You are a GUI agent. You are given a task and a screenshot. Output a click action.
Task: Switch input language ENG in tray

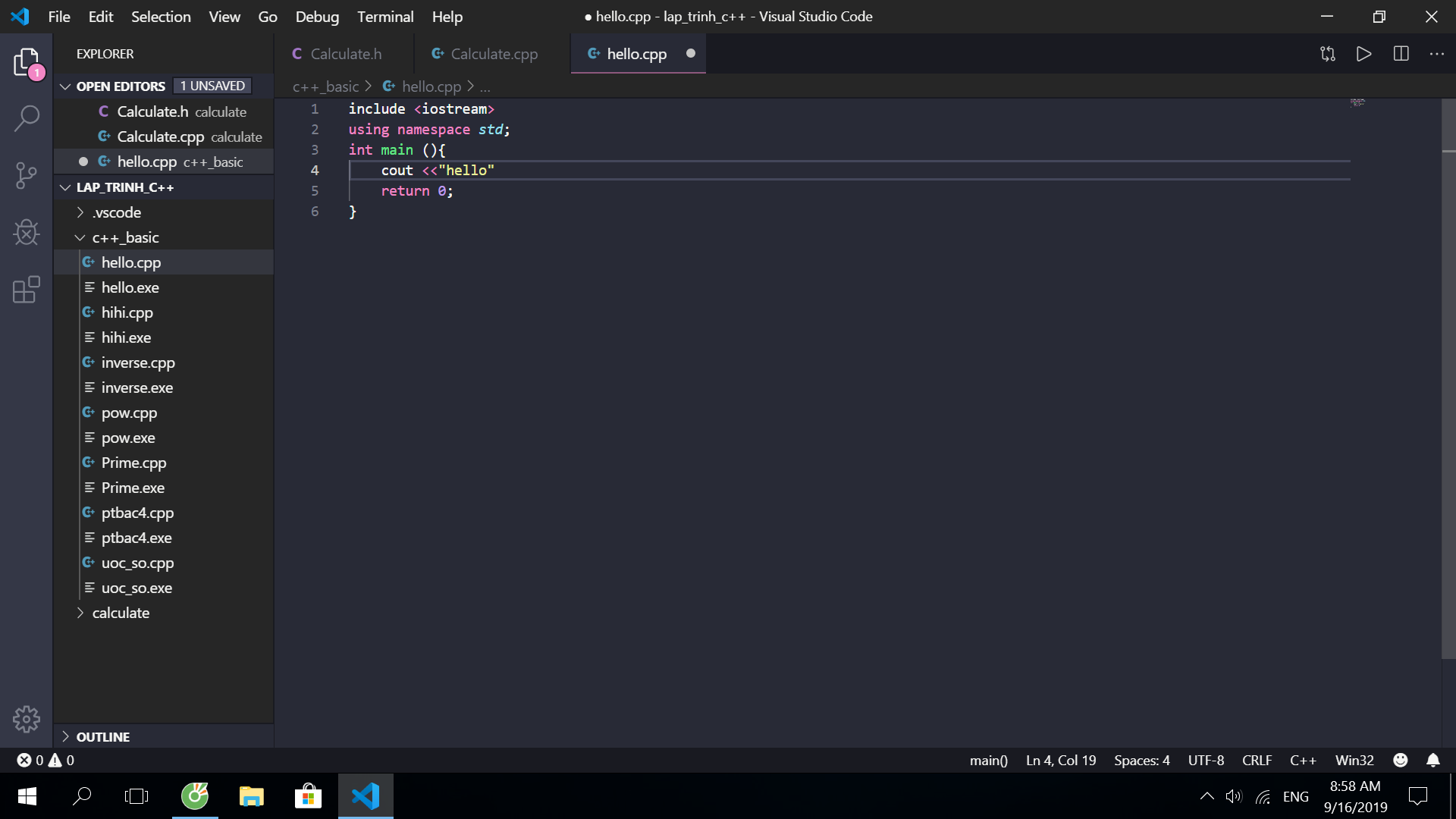click(x=1295, y=796)
